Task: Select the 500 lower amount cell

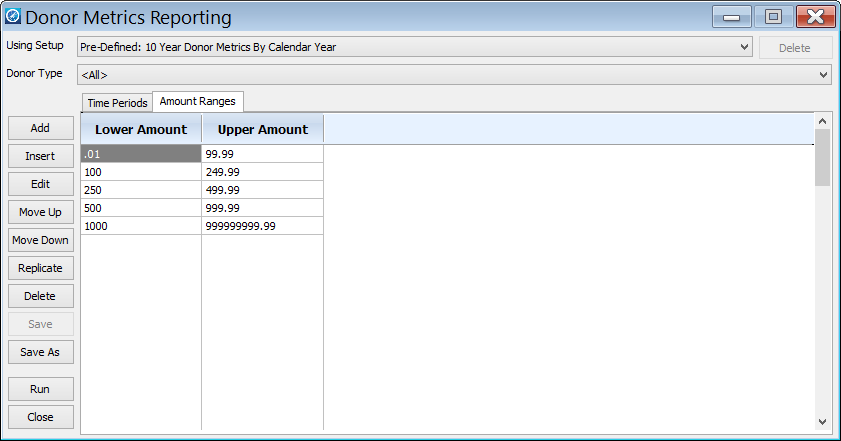Action: [x=141, y=208]
